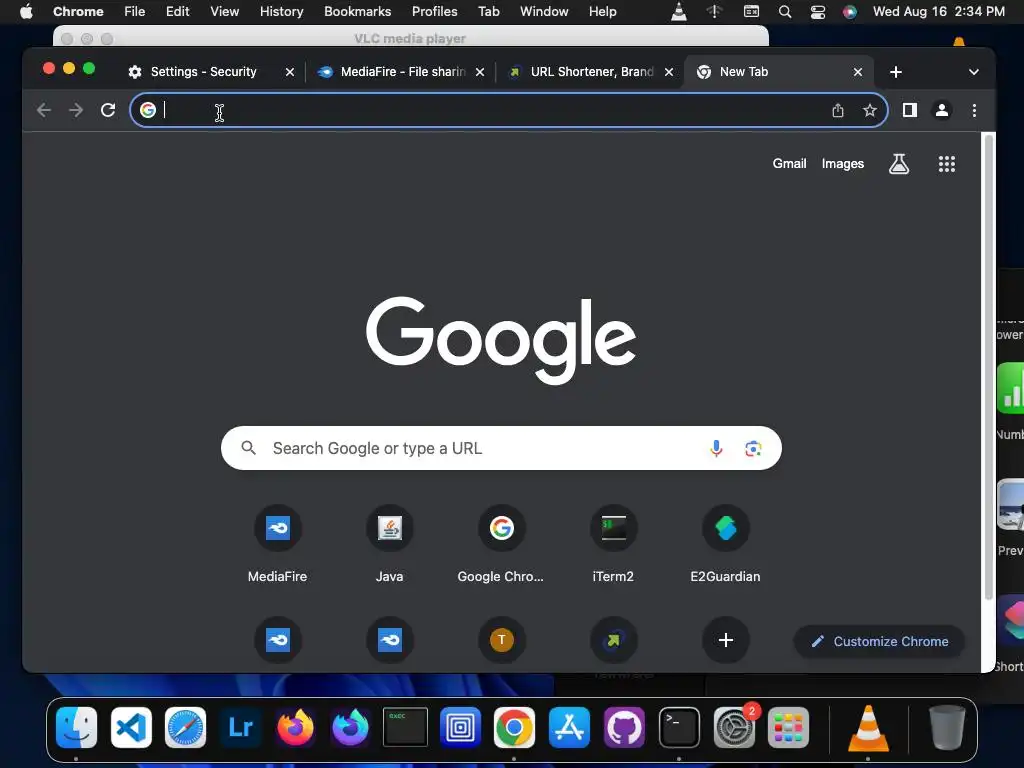Launch Lightroom from the Dock
The width and height of the screenshot is (1024, 768).
(x=240, y=727)
